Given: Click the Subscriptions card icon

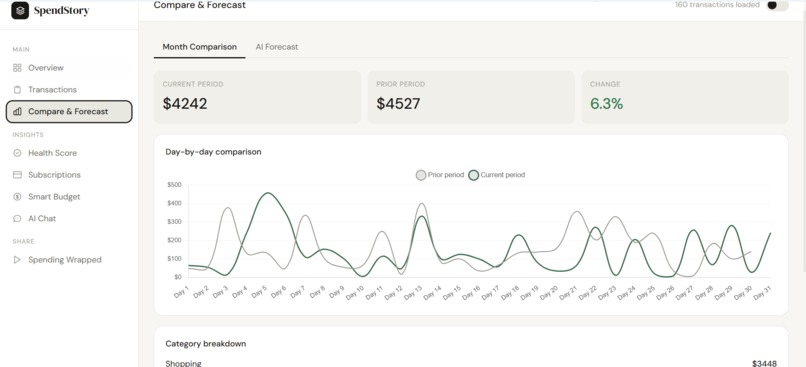Looking at the screenshot, I should [17, 175].
